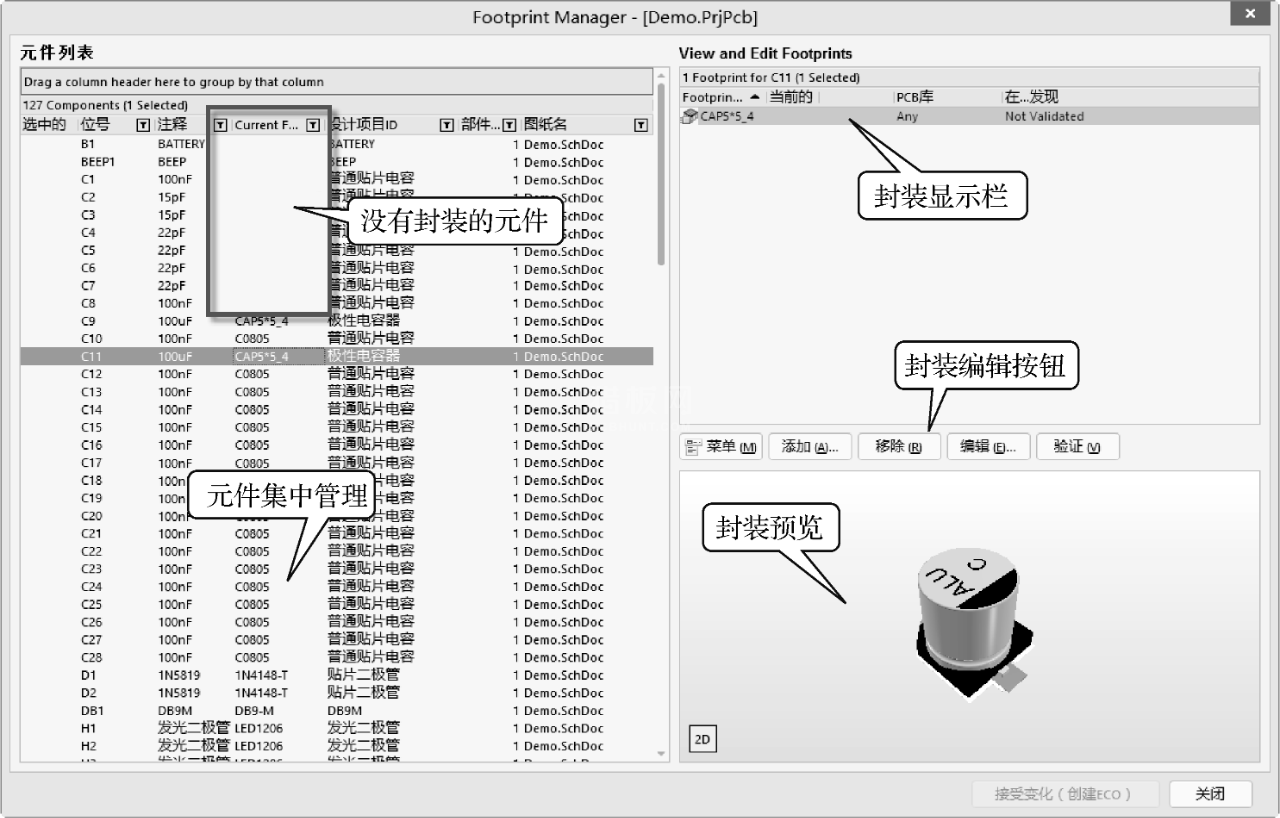The width and height of the screenshot is (1280, 818).
Task: Toggle the 2D view button in footprint preview
Action: pos(702,738)
